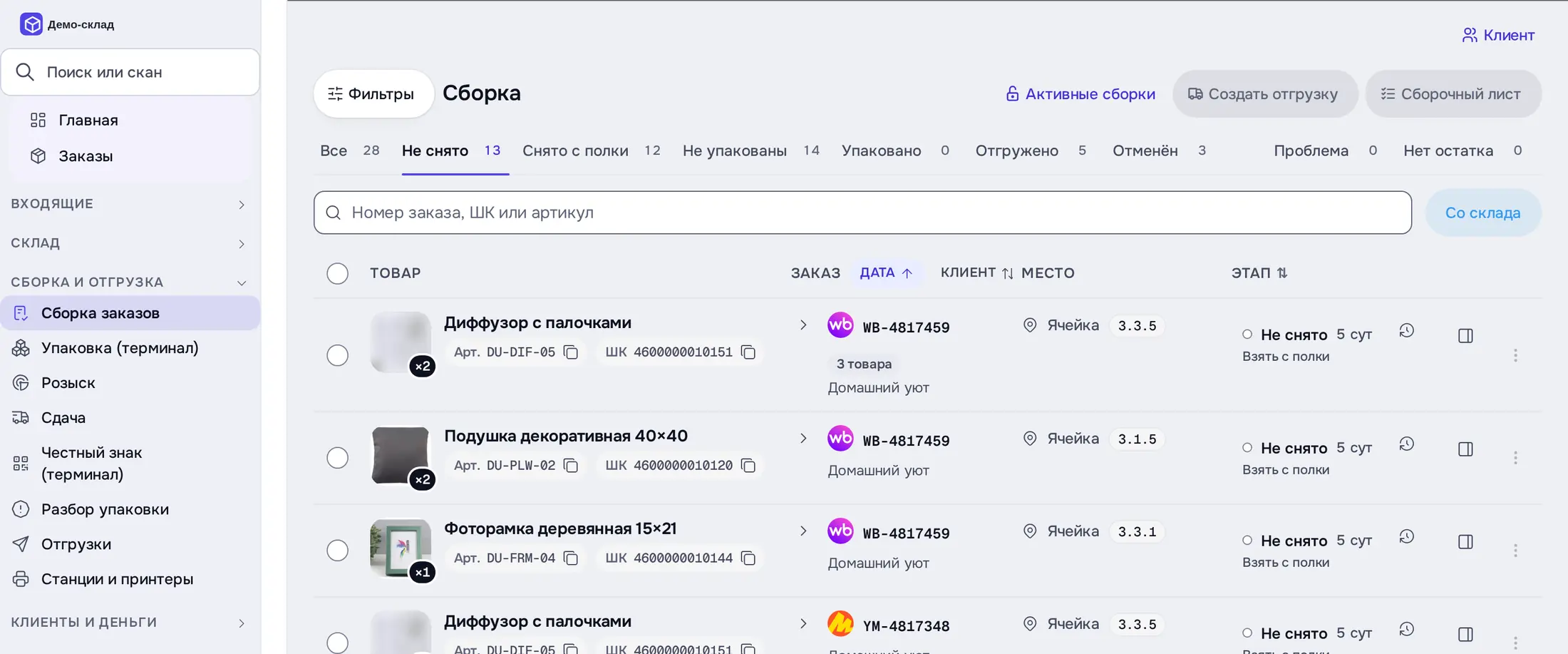Select YM-4817348 Диффузор row checkbox
Screen dimensions: 1568x654
click(x=337, y=643)
